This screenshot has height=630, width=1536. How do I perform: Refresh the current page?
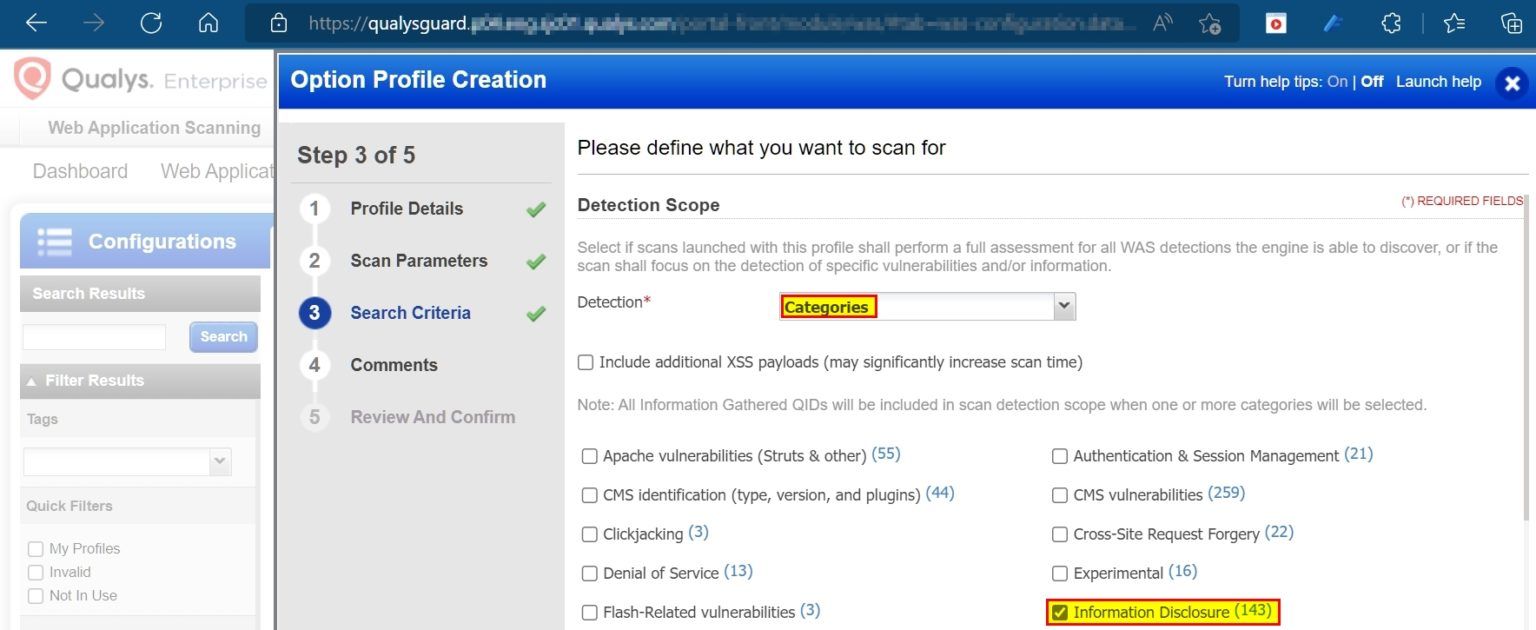click(x=151, y=22)
